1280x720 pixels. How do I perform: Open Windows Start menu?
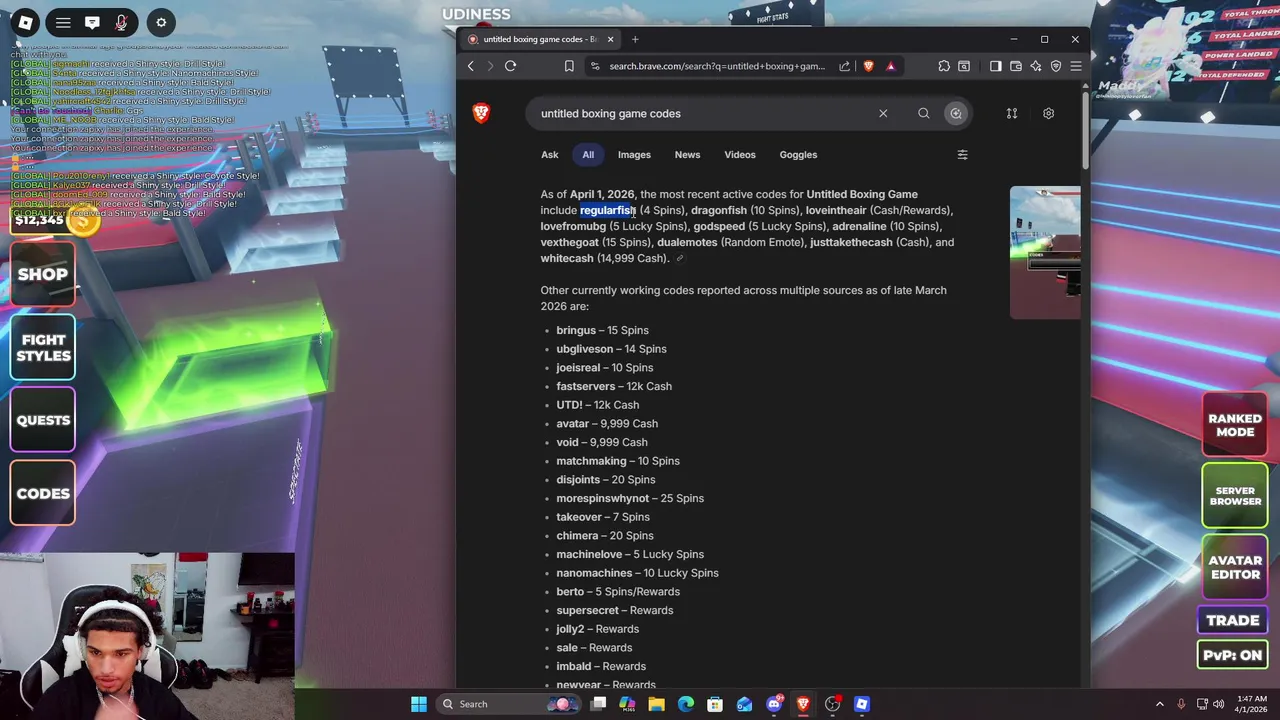(x=419, y=704)
